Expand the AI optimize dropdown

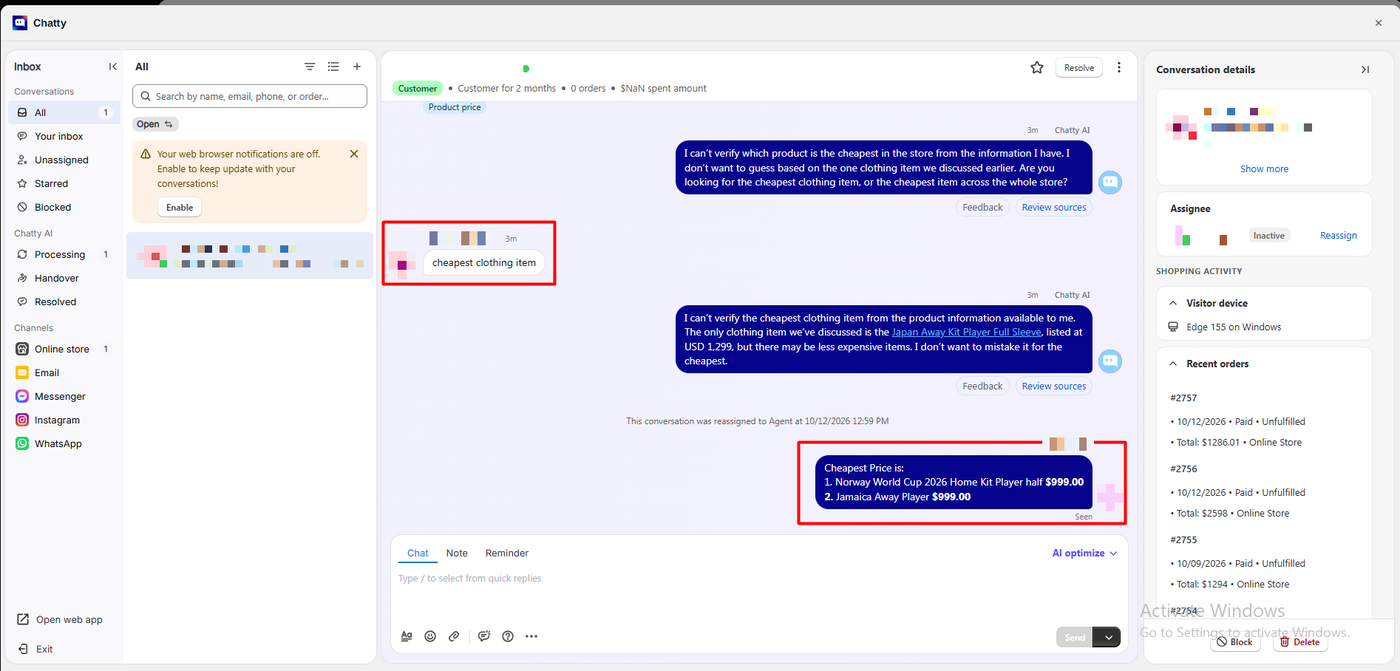point(1084,553)
